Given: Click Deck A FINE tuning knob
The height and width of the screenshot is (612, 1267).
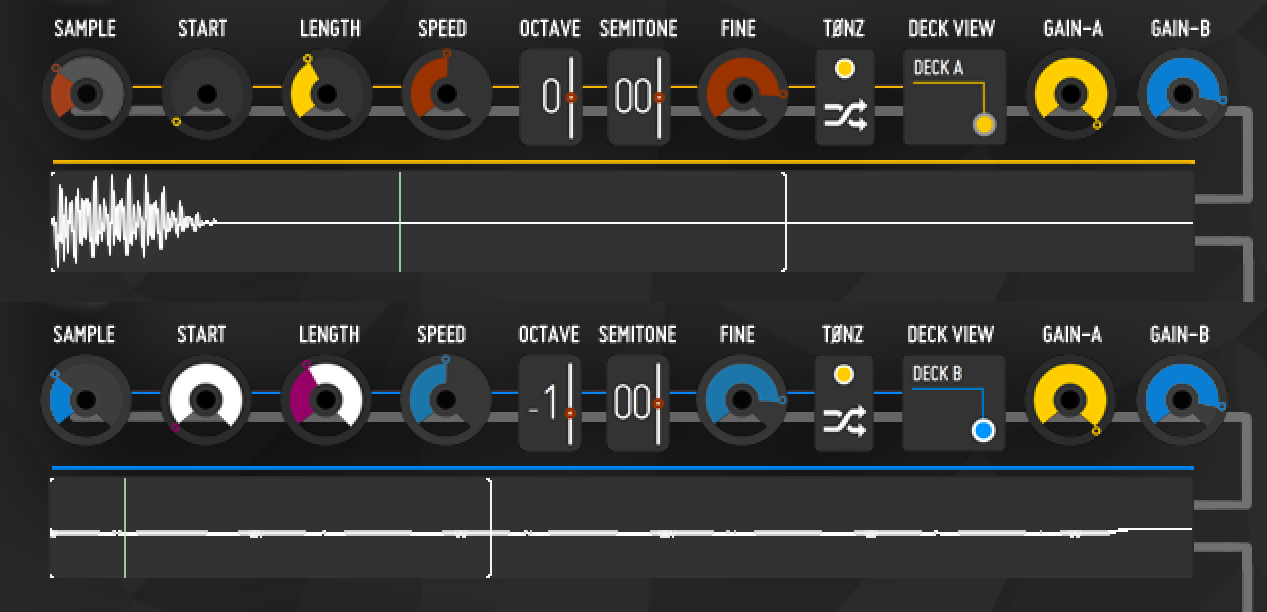Looking at the screenshot, I should pos(742,95).
